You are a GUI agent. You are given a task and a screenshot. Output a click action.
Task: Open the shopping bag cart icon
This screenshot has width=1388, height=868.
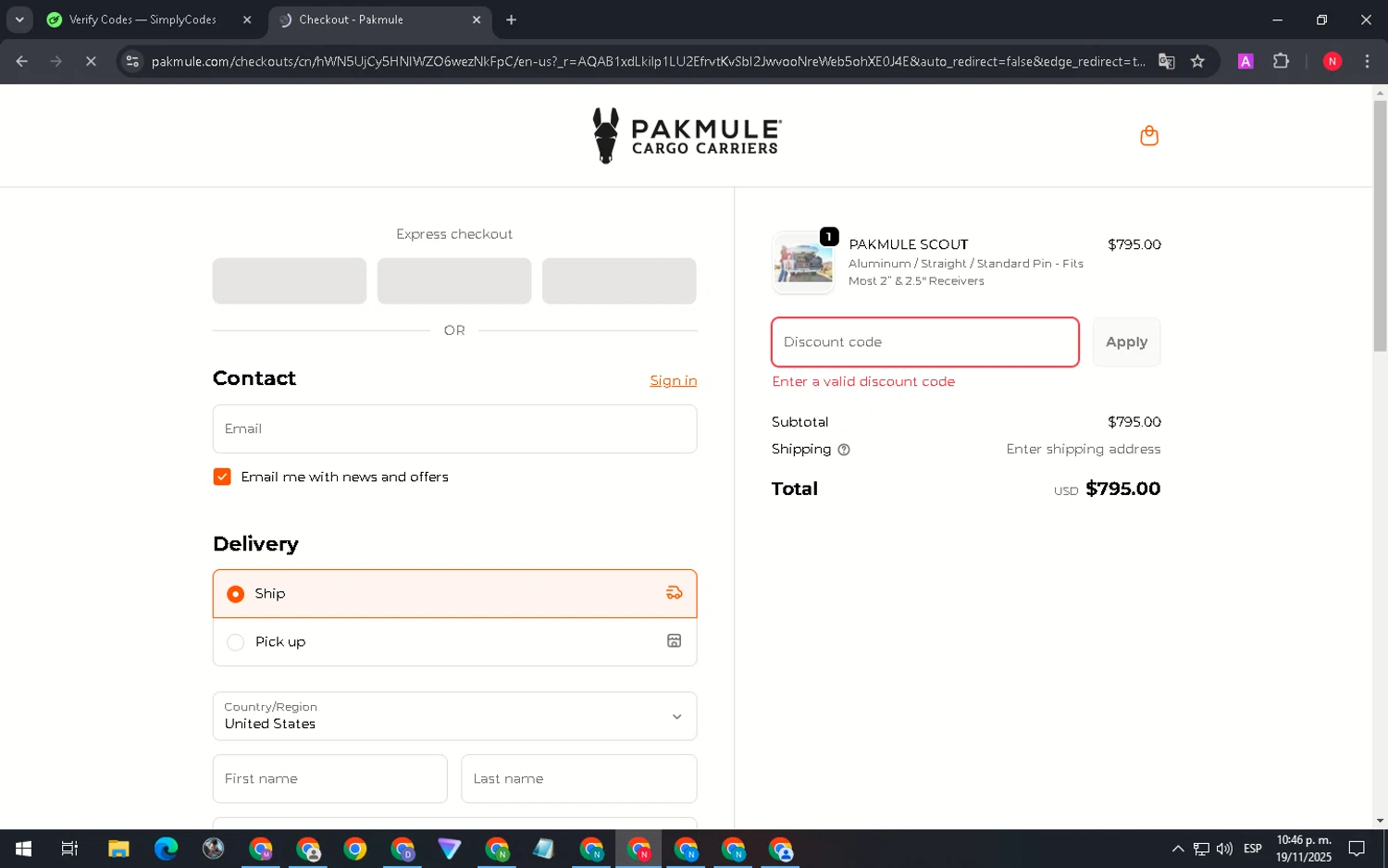[1149, 136]
